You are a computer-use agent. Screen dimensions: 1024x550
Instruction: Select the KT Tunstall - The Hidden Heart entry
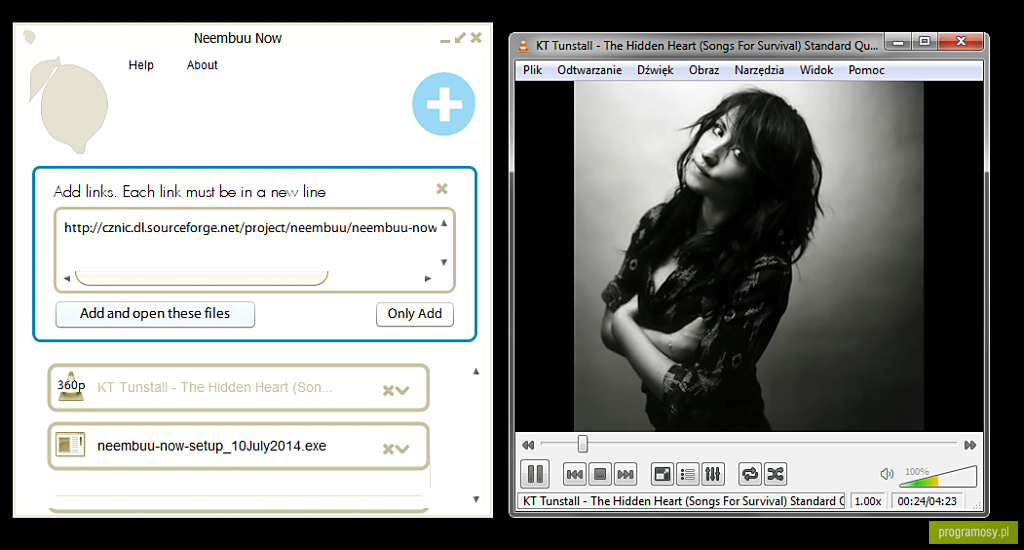238,387
